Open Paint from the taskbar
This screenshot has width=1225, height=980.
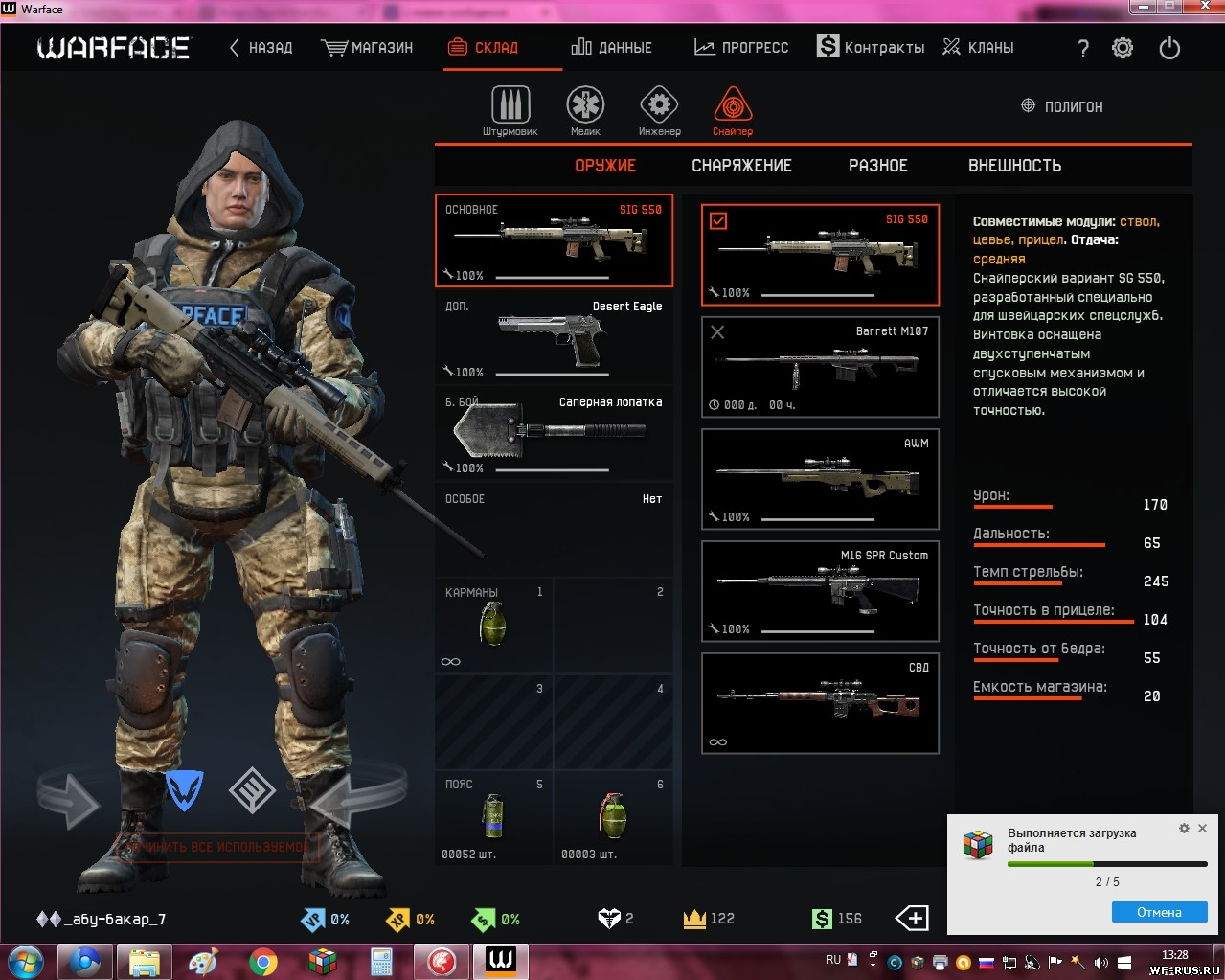[204, 961]
